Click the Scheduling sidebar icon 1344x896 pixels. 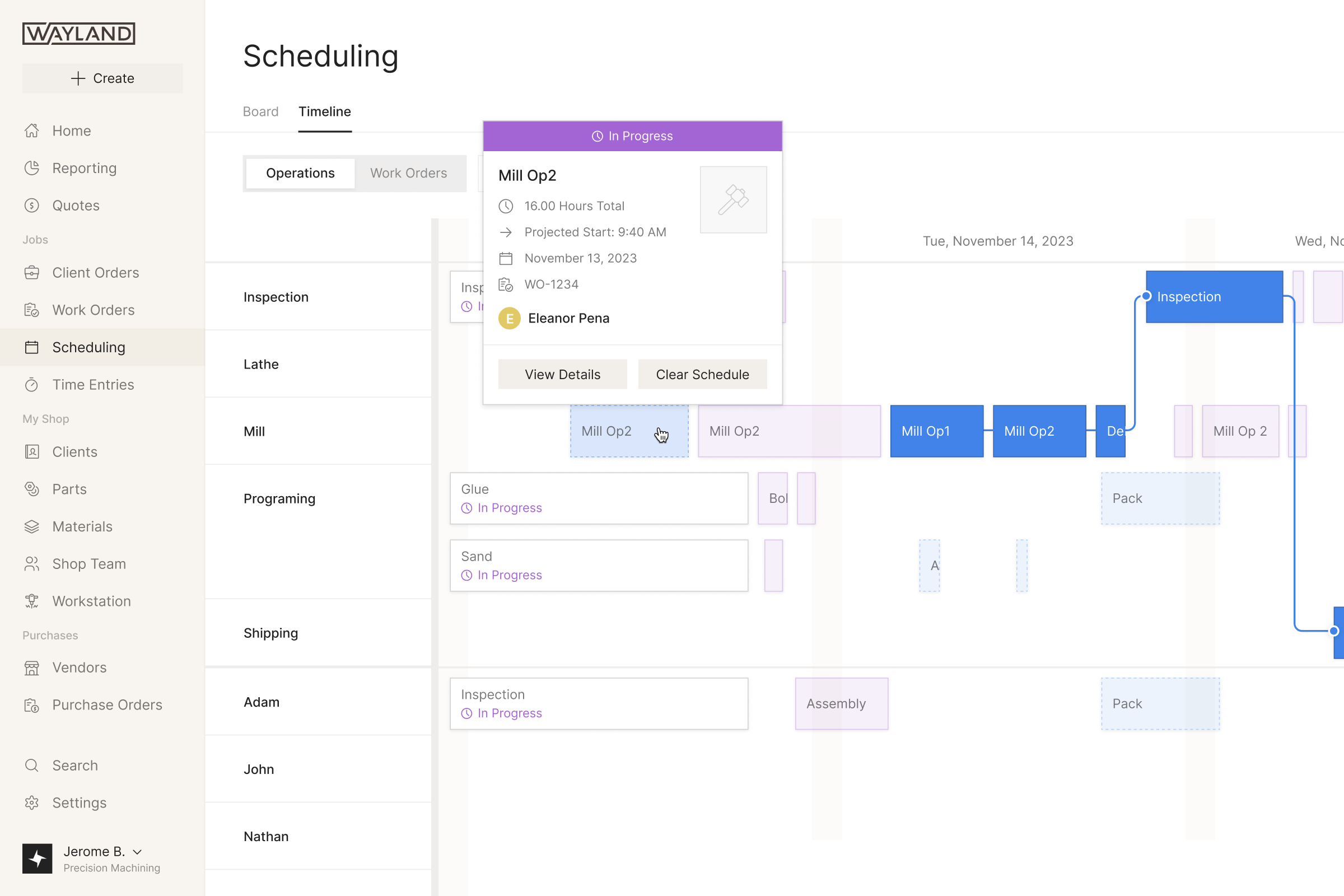pos(32,347)
